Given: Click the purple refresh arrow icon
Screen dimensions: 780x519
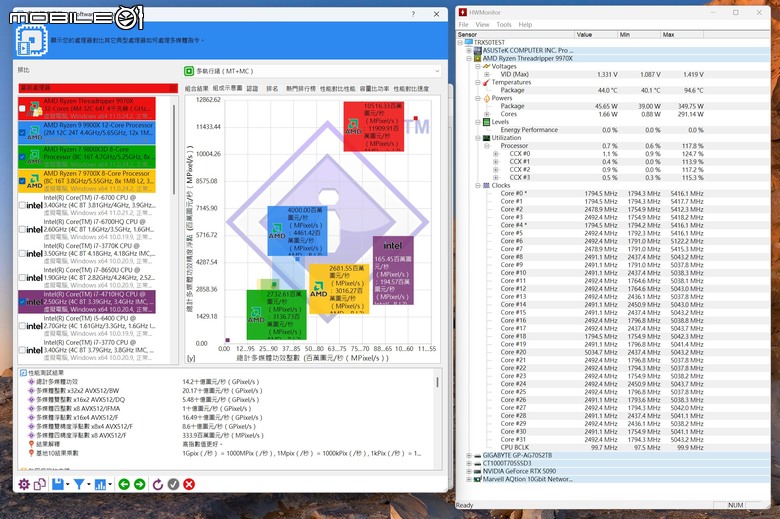Looking at the screenshot, I should [x=158, y=484].
